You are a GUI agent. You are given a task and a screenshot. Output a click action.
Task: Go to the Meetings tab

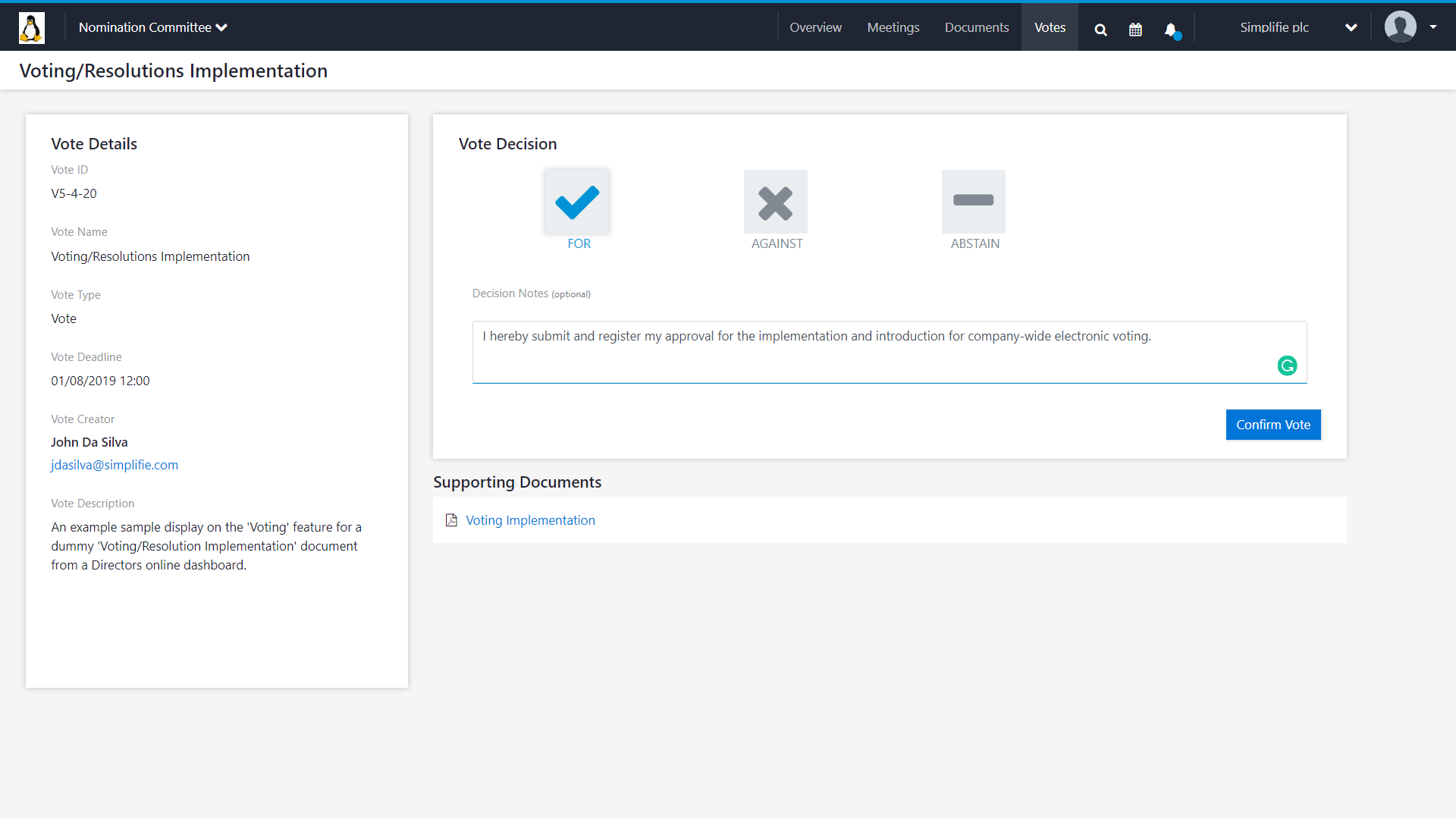click(893, 27)
